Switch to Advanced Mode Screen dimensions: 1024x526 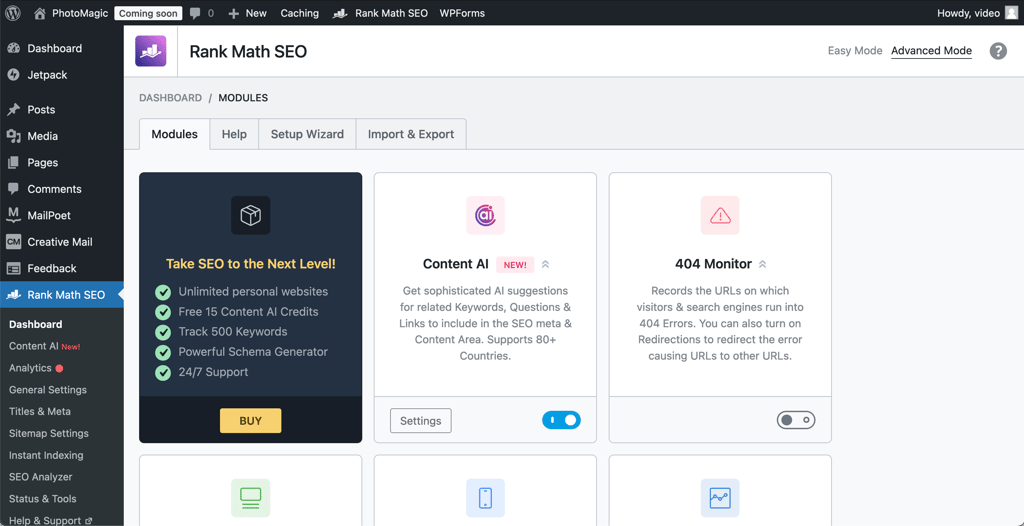[x=931, y=51]
